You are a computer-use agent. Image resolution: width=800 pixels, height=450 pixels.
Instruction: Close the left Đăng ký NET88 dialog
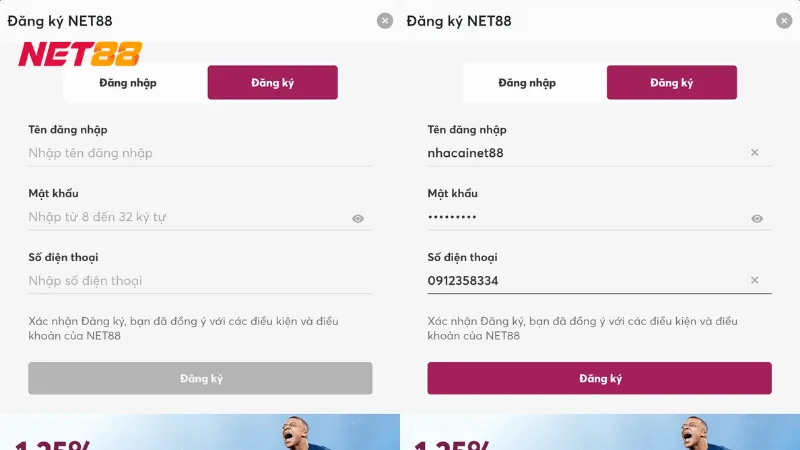(385, 21)
